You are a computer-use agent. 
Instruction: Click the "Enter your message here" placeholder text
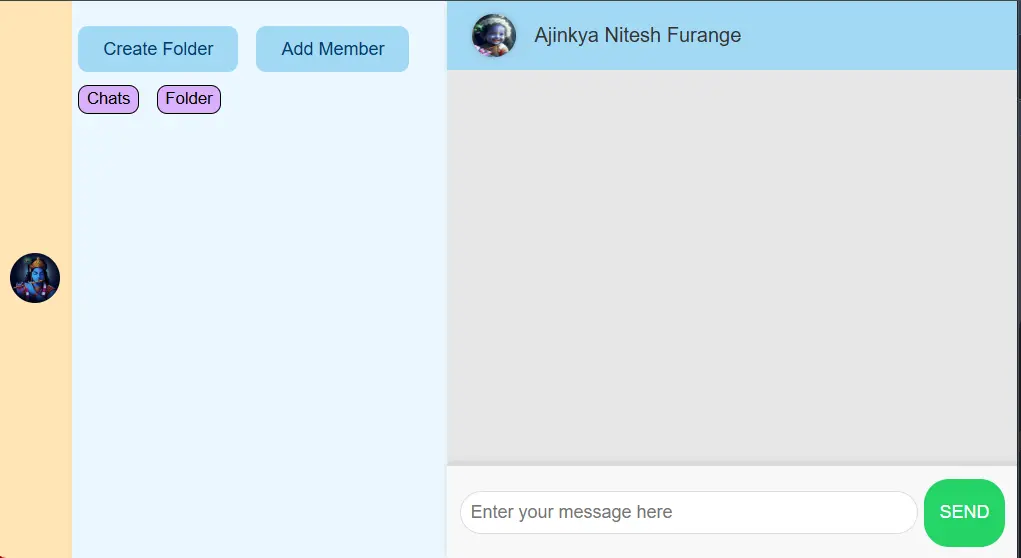(x=571, y=512)
